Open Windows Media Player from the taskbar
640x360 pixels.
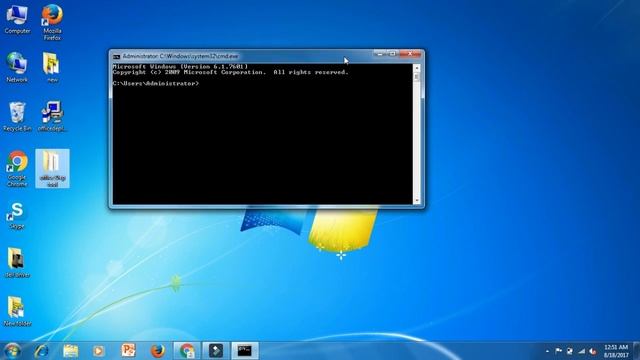(99, 351)
